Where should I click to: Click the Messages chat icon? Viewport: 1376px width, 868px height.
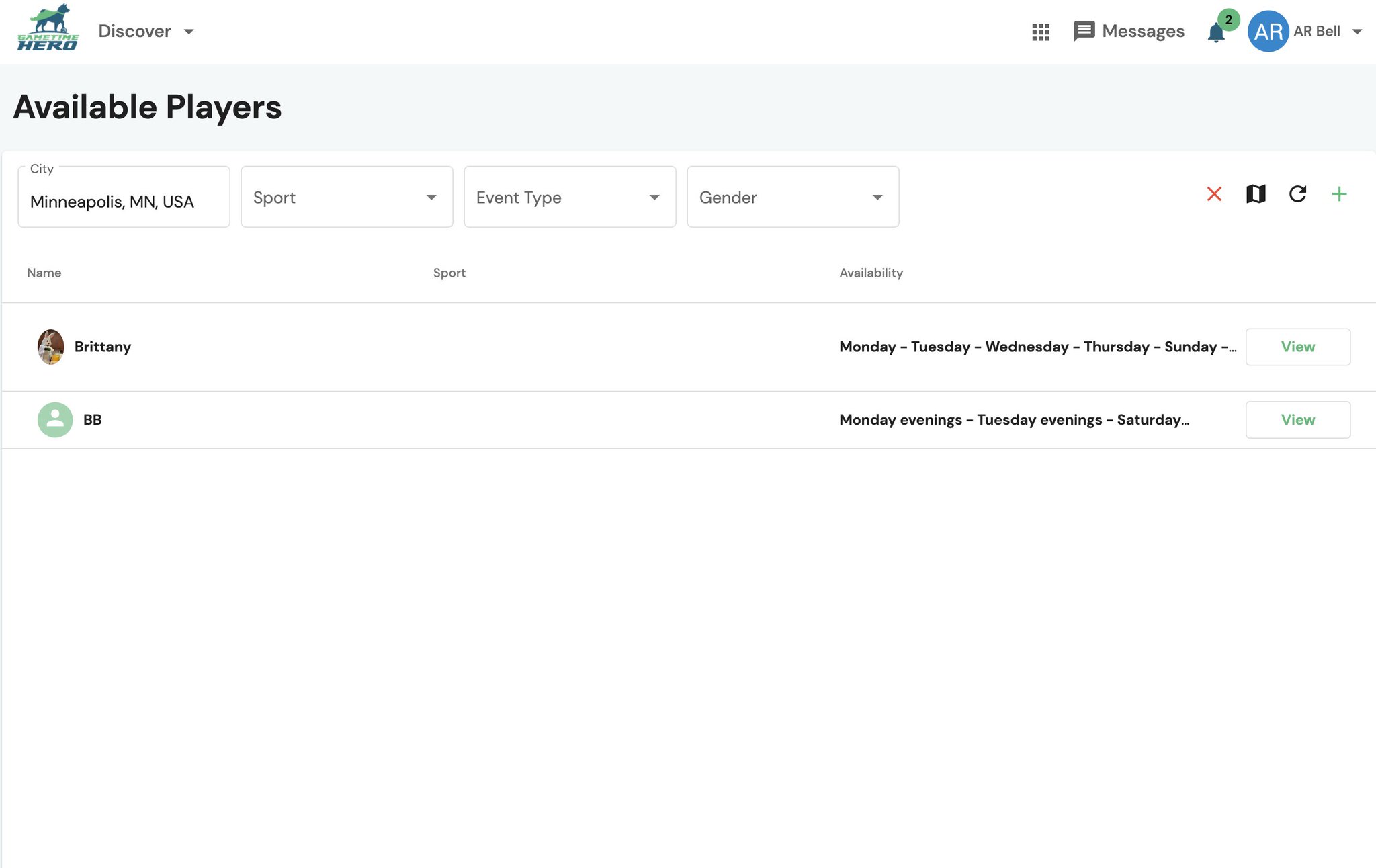click(1084, 31)
